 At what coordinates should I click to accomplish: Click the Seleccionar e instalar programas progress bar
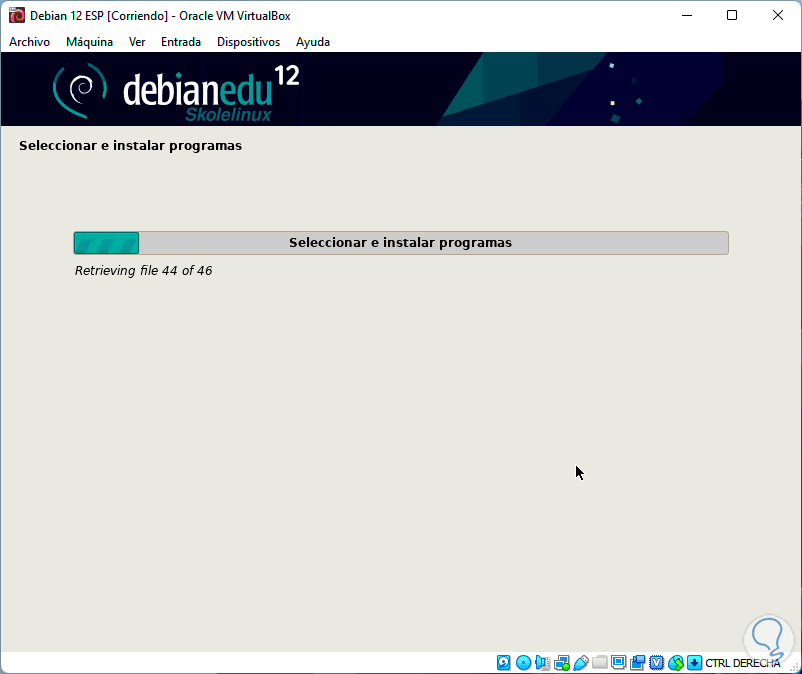click(401, 243)
